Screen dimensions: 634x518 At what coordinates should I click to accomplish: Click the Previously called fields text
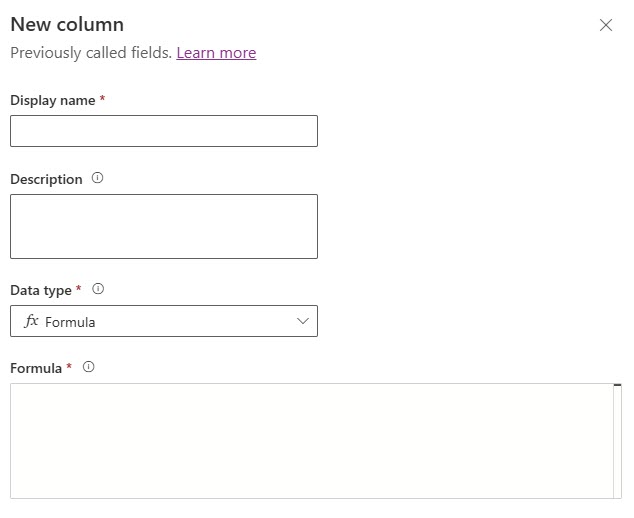[x=91, y=53]
